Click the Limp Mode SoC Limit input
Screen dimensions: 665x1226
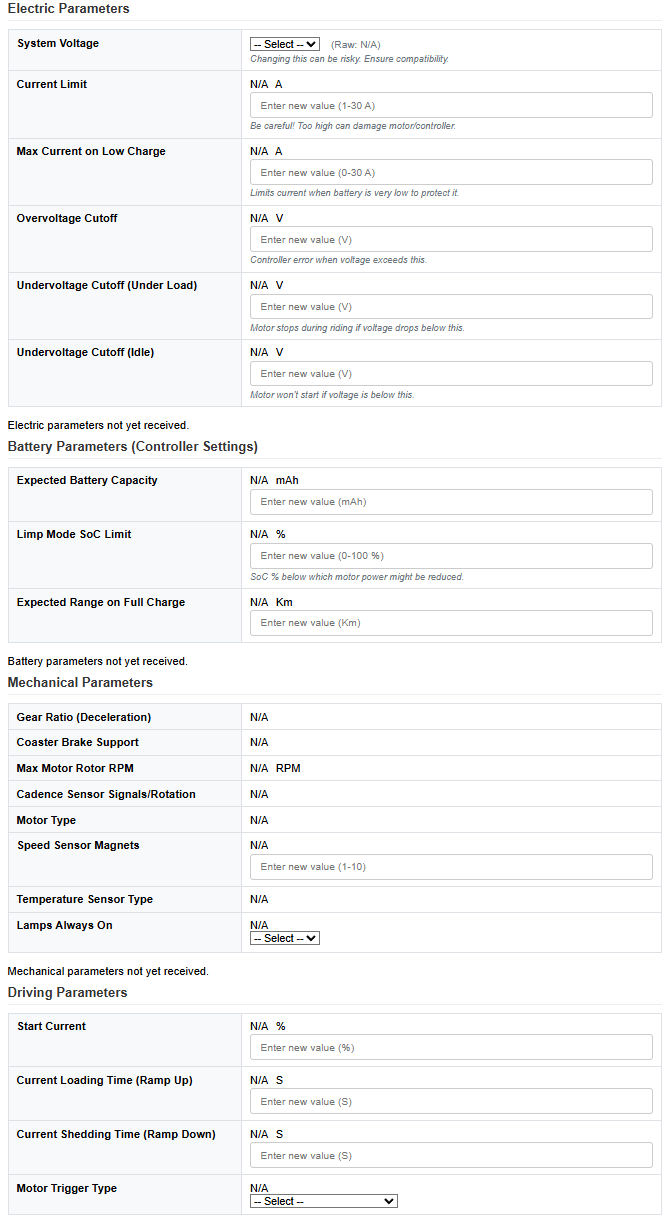click(451, 555)
